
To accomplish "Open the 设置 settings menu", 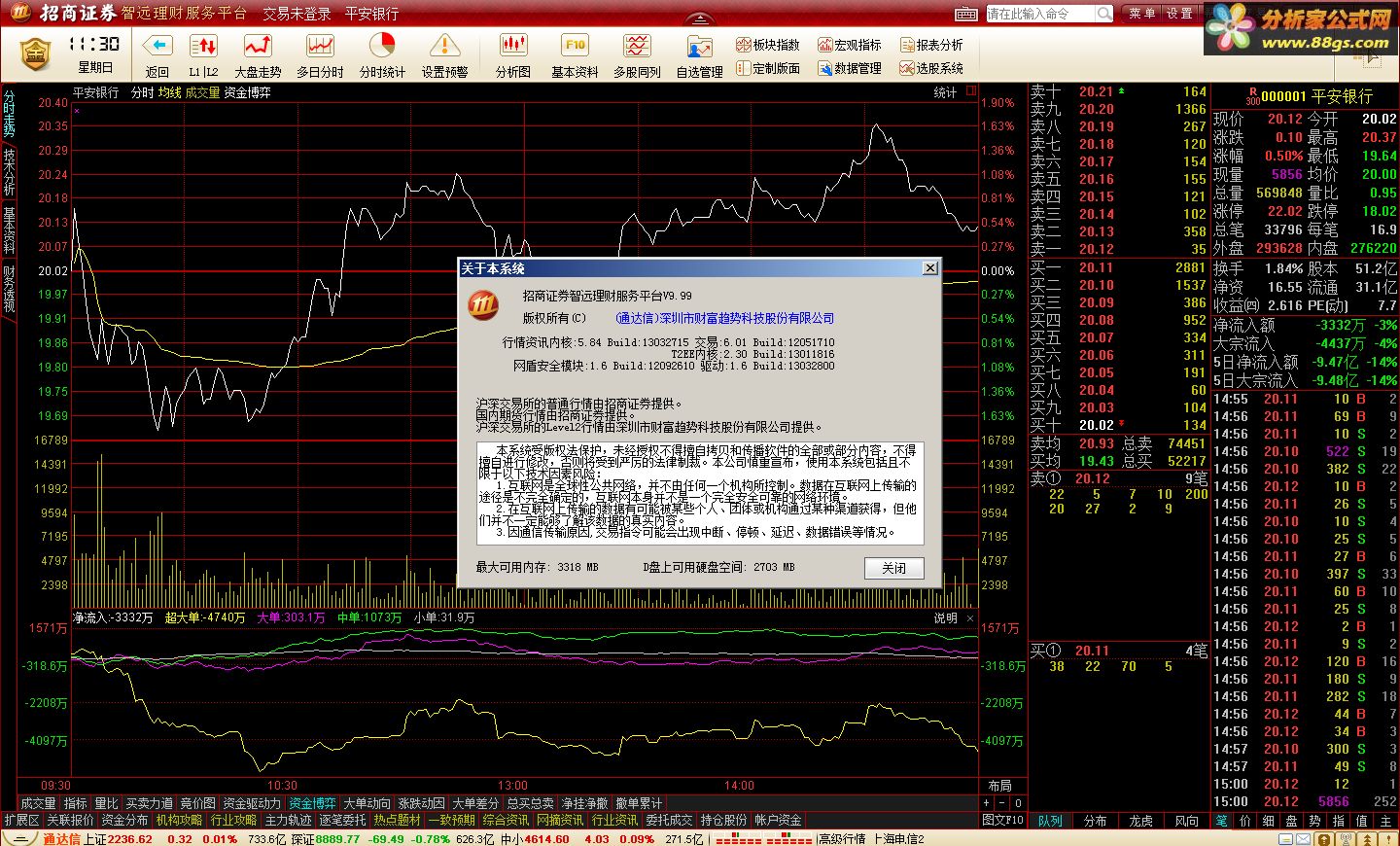I will tap(1179, 14).
